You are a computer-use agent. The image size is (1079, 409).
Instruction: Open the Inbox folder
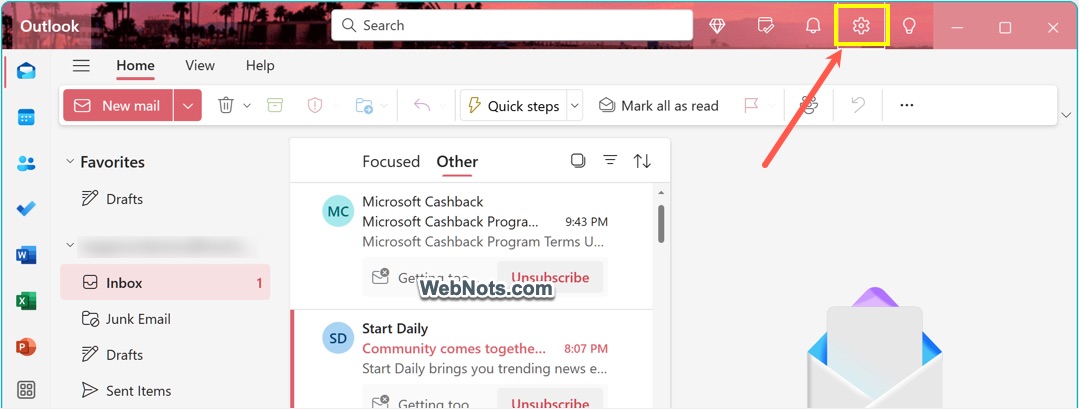click(165, 282)
